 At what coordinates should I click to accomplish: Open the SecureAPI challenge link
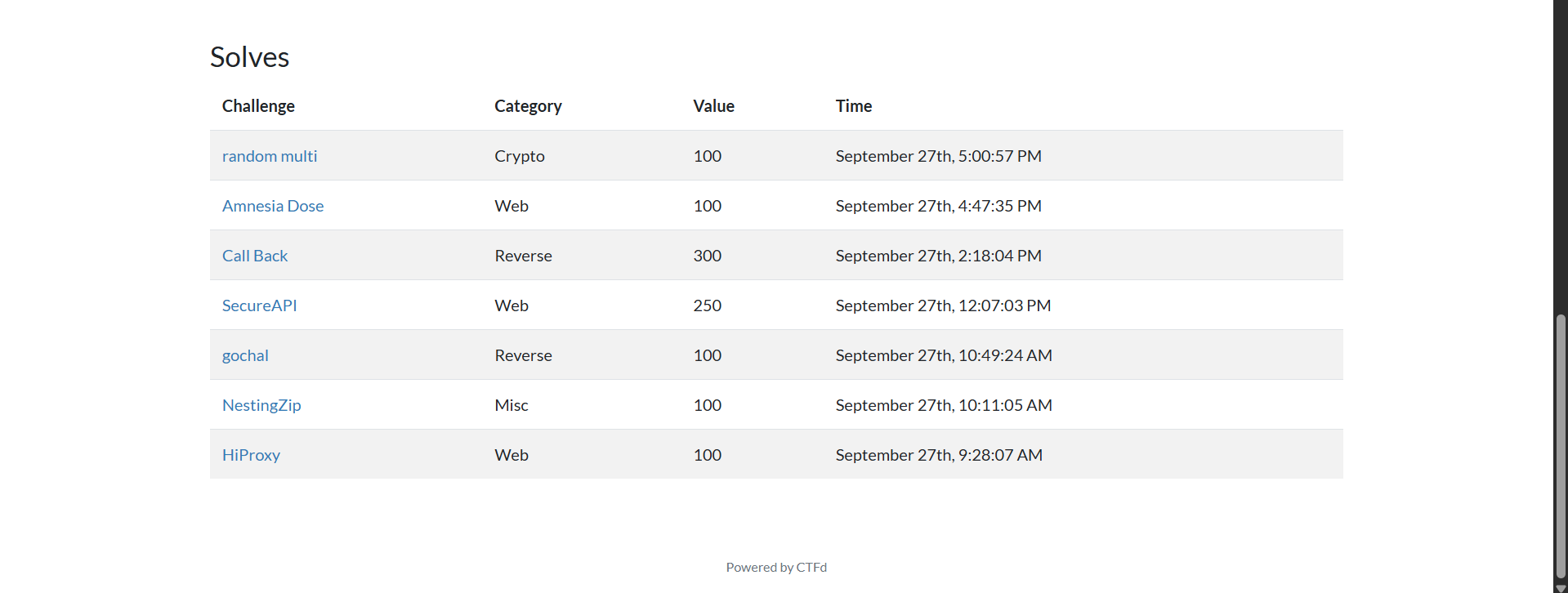259,305
